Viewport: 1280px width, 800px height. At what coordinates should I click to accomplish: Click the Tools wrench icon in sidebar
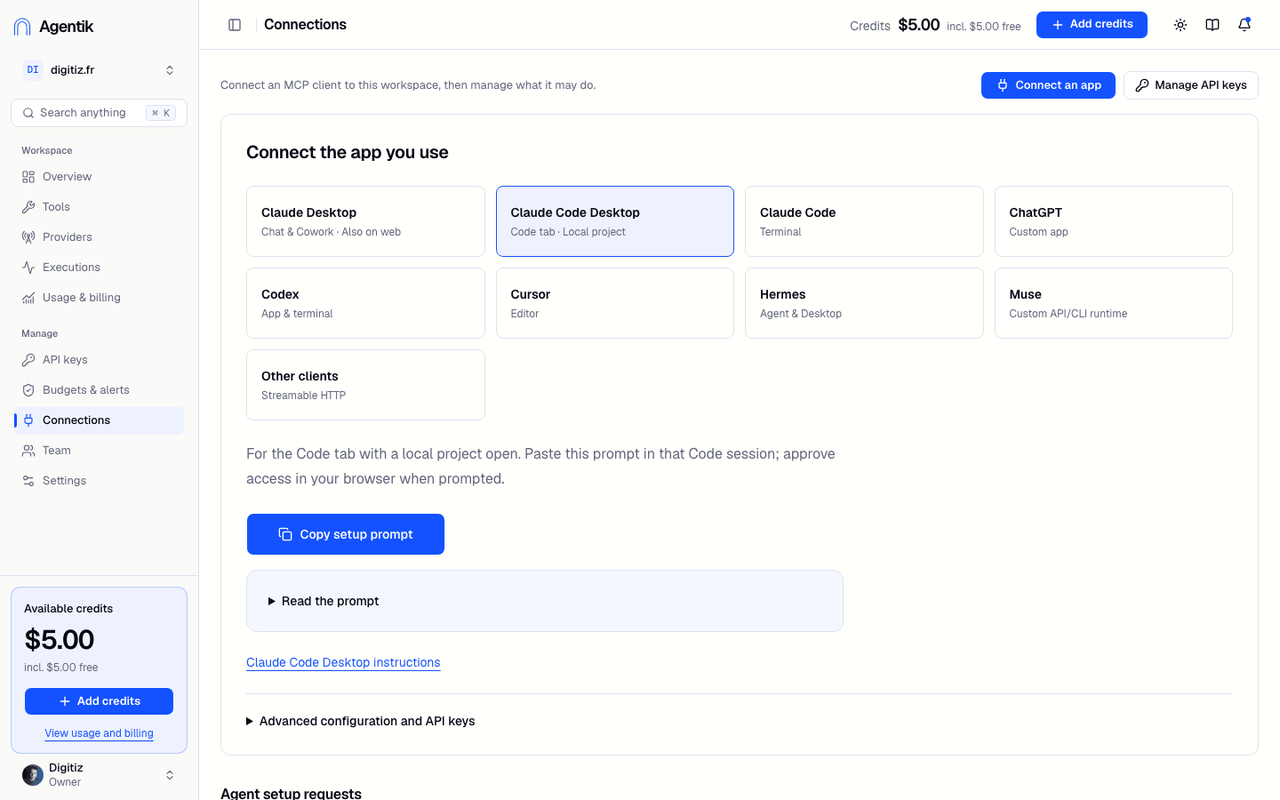[x=28, y=207]
